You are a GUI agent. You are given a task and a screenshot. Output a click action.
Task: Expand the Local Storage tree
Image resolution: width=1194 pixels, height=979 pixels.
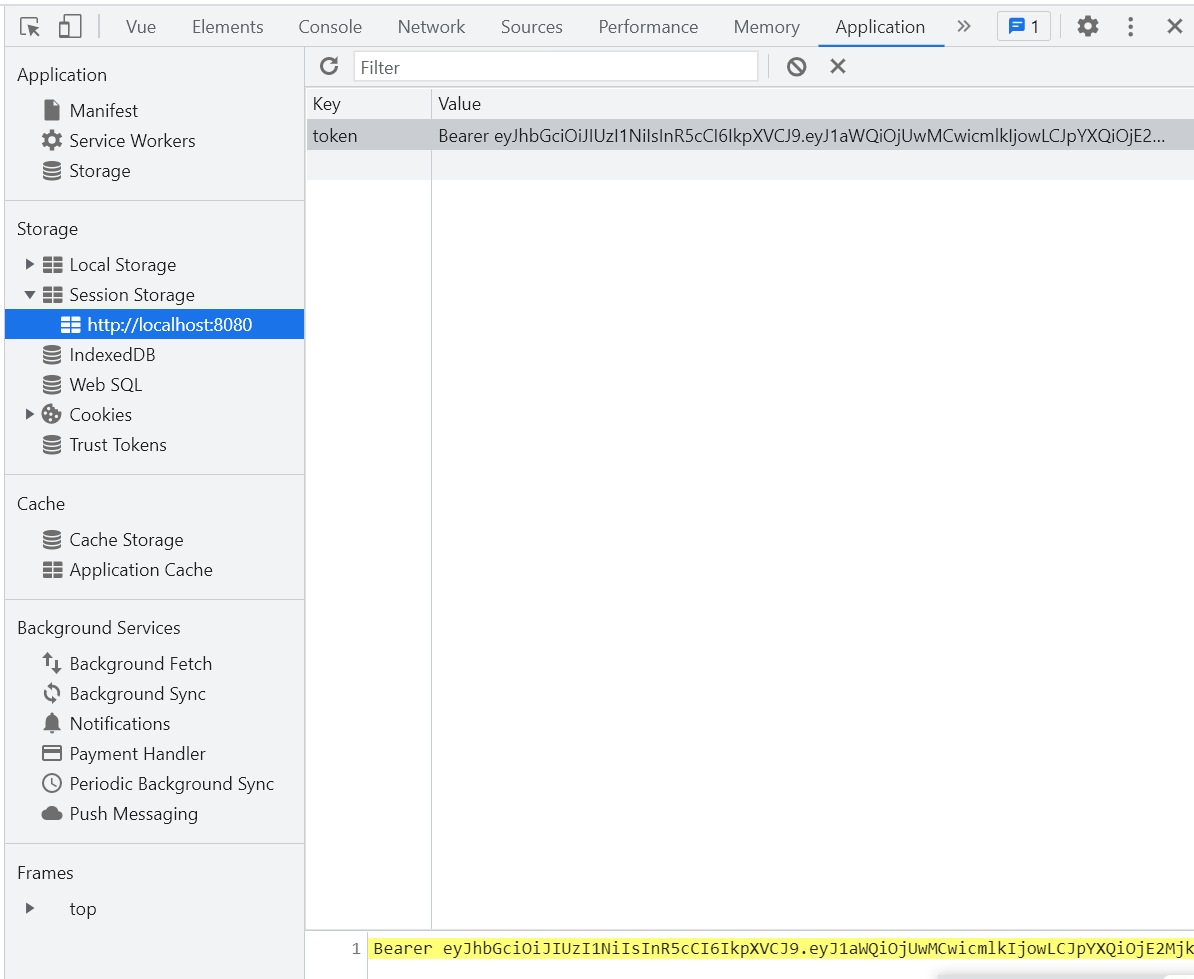pos(30,265)
